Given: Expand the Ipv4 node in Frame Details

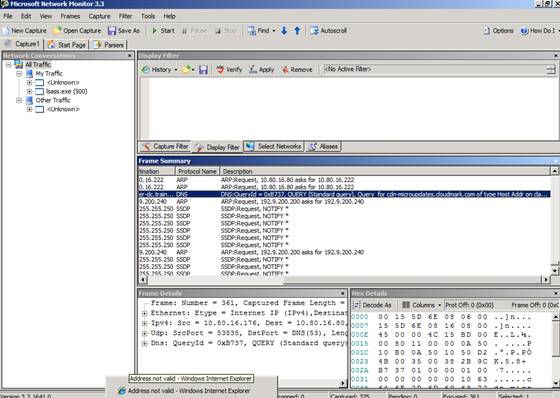Looking at the screenshot, I should (x=144, y=324).
